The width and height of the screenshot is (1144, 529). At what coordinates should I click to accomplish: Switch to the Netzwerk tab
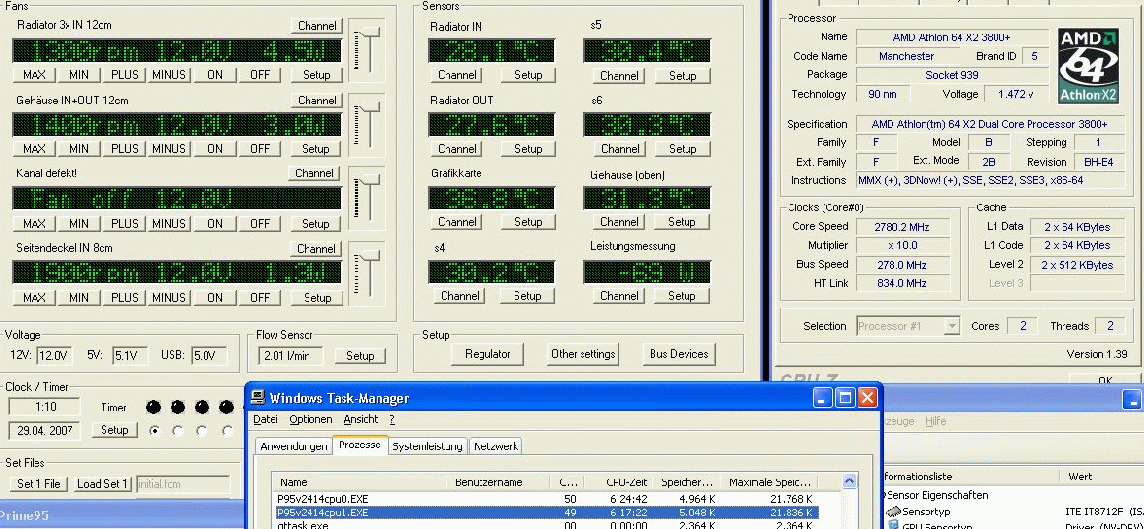pyautogui.click(x=496, y=446)
